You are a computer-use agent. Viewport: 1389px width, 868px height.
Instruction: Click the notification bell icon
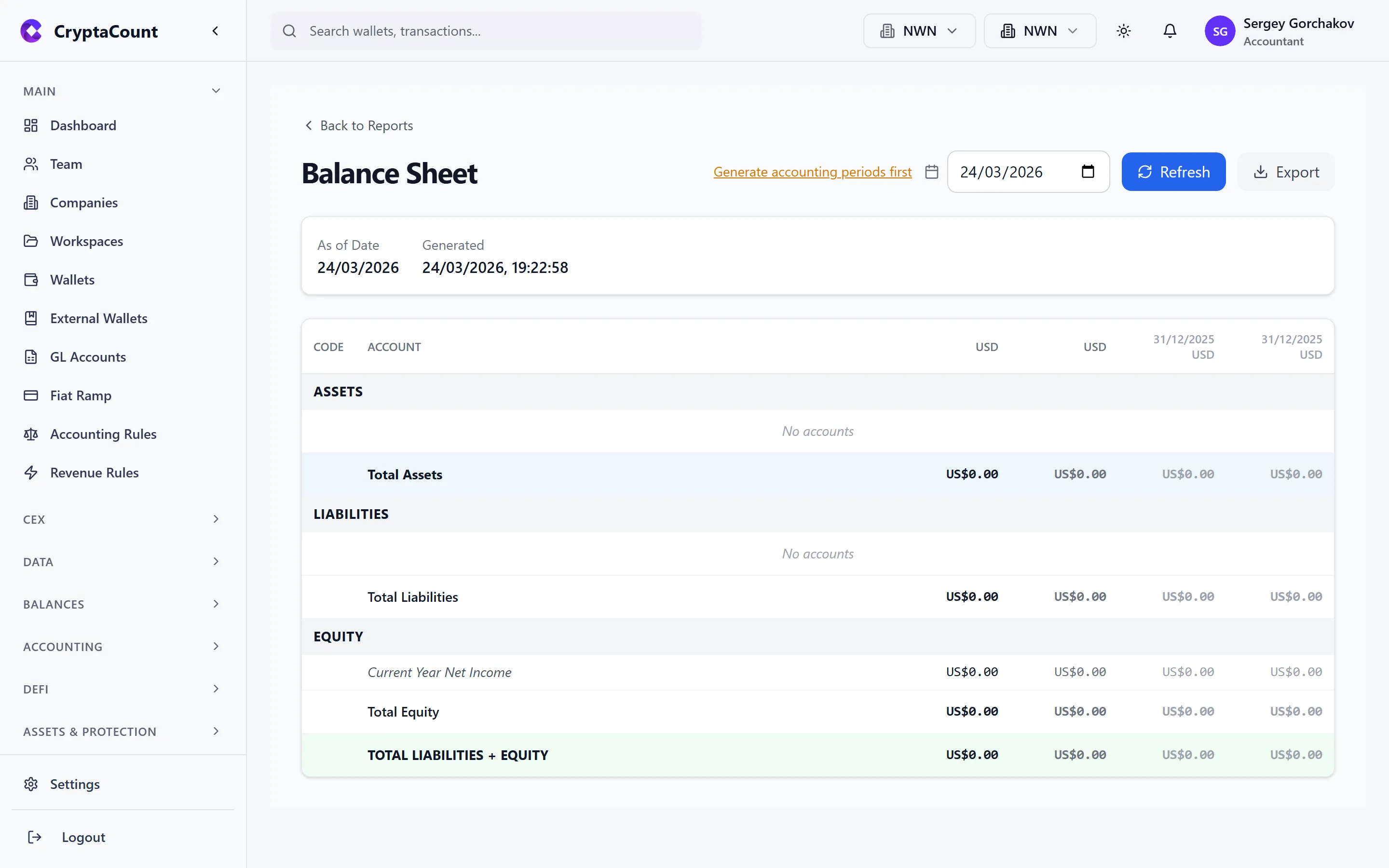pos(1170,30)
